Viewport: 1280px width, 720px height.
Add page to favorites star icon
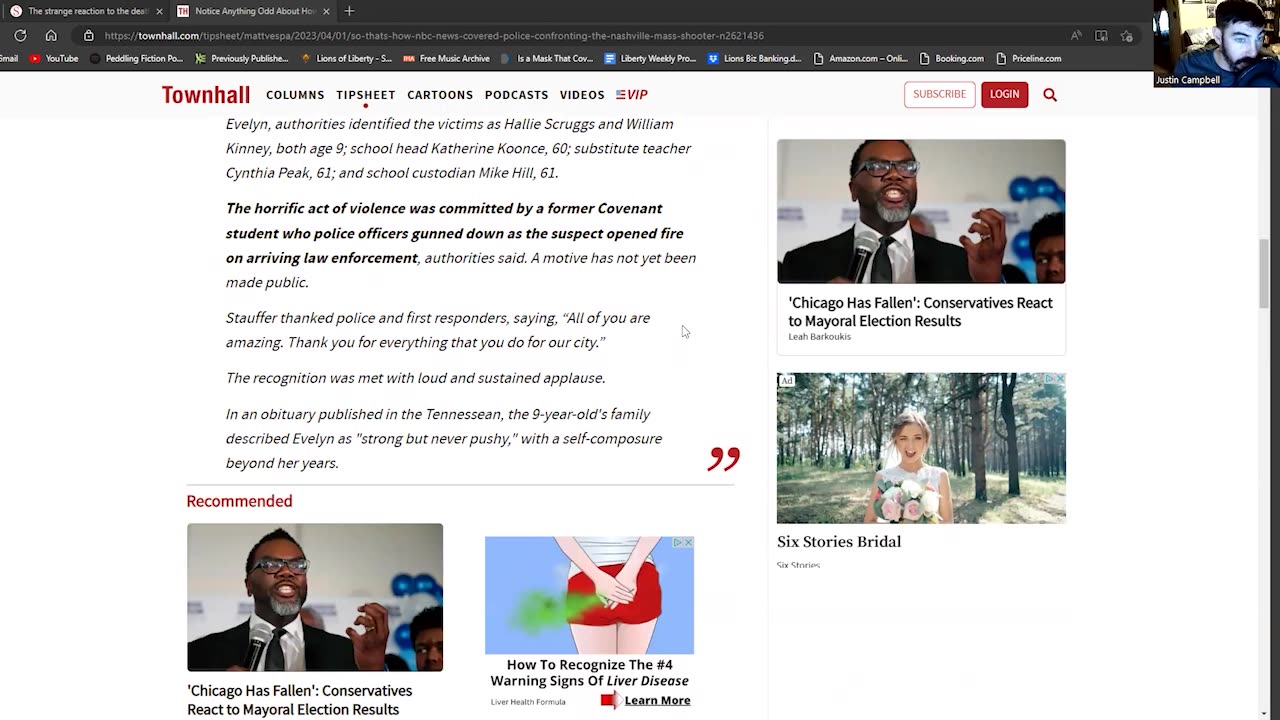(1127, 35)
